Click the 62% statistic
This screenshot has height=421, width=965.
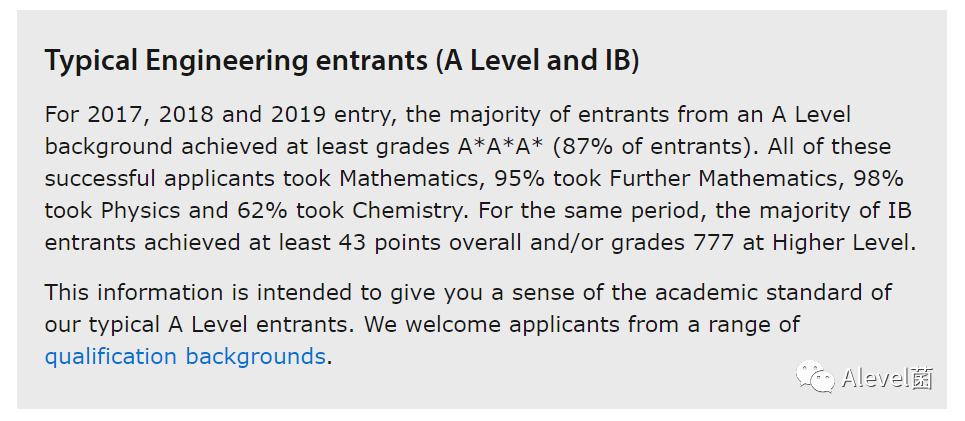pyautogui.click(x=262, y=210)
